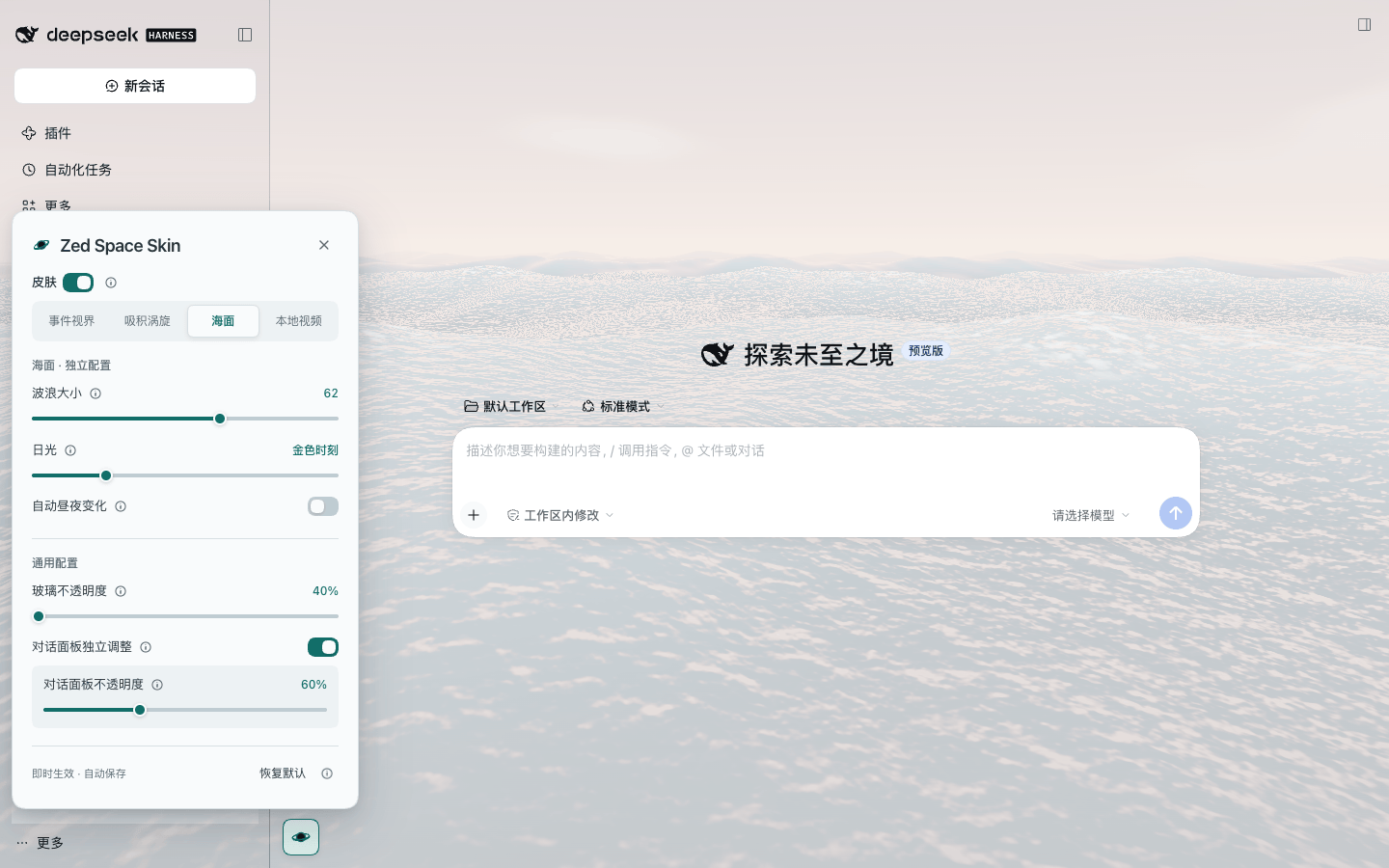Toggle the 皮肤 skin switch

(x=78, y=283)
